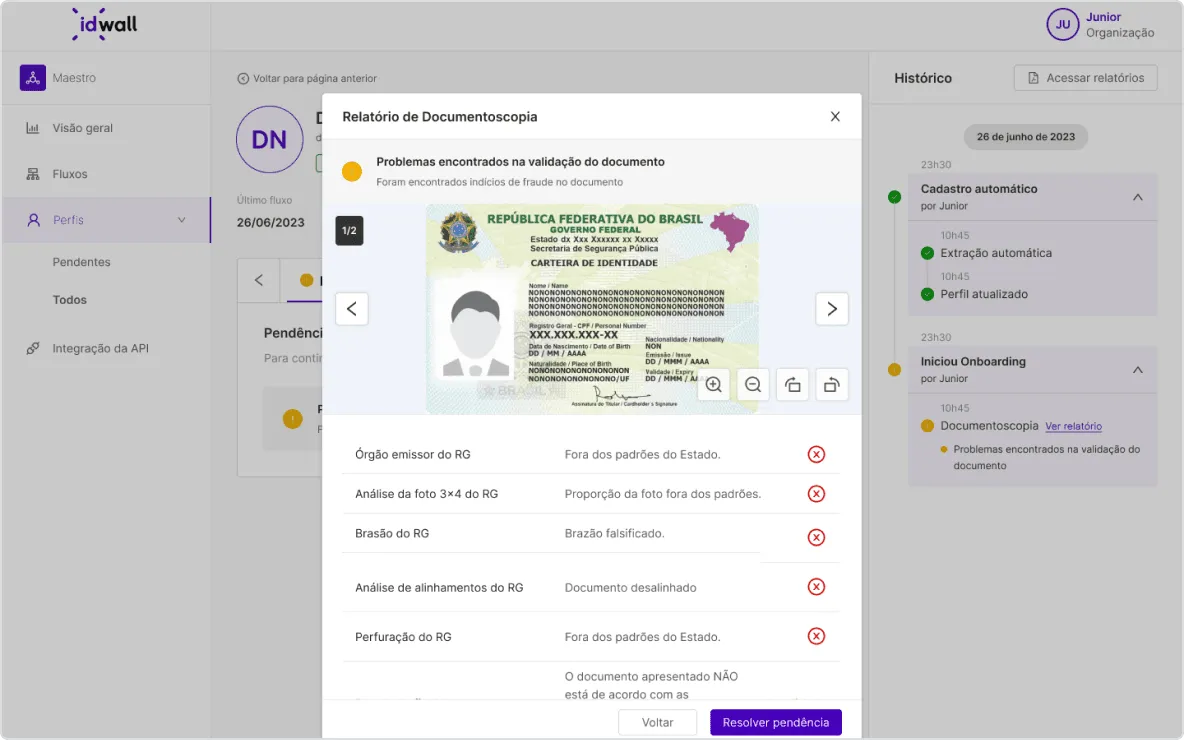Select 'Brazão falsificado.' text
Image resolution: width=1184 pixels, height=740 pixels.
[615, 533]
